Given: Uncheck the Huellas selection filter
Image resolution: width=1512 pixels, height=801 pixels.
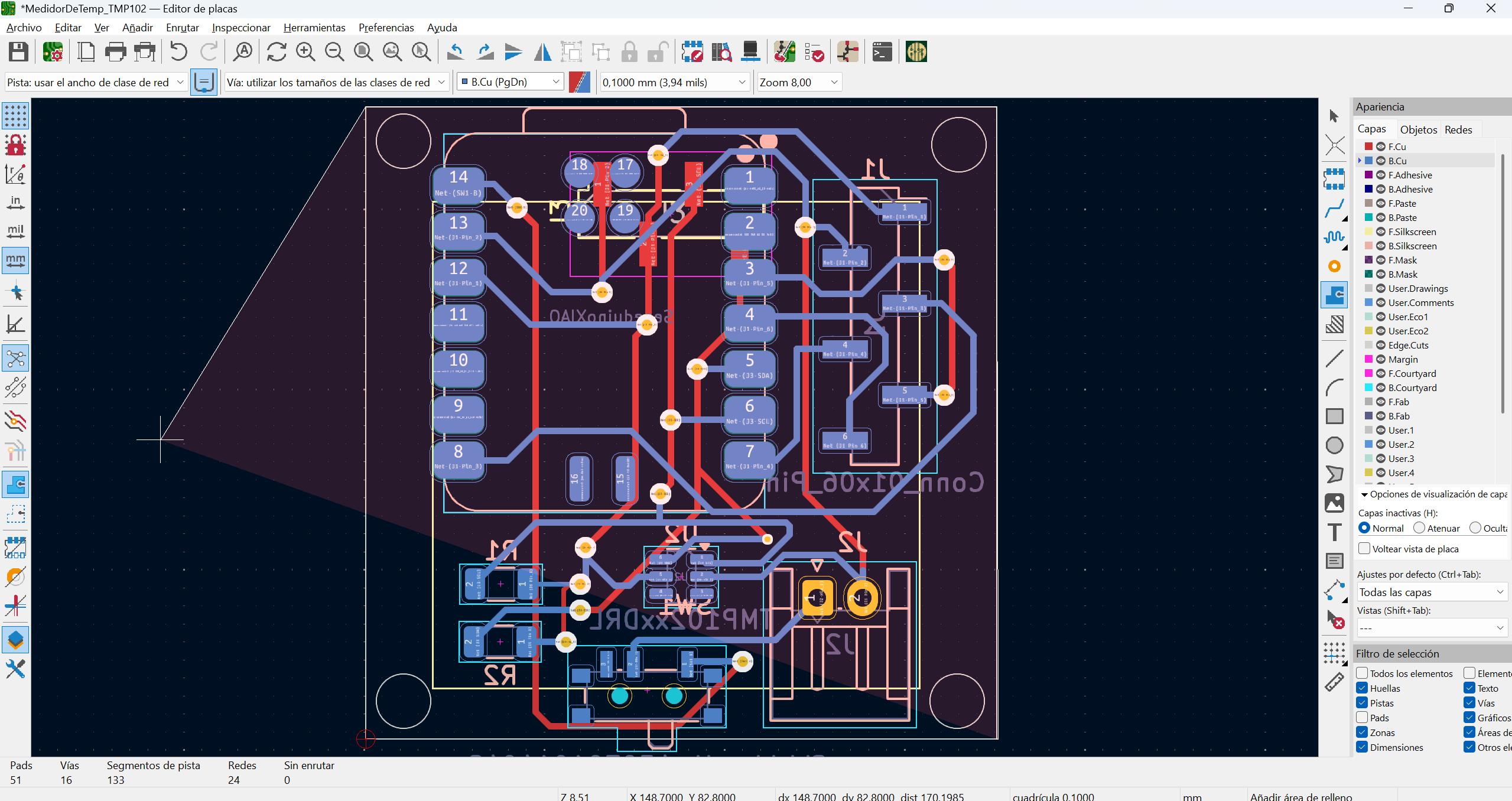Looking at the screenshot, I should tap(1362, 688).
